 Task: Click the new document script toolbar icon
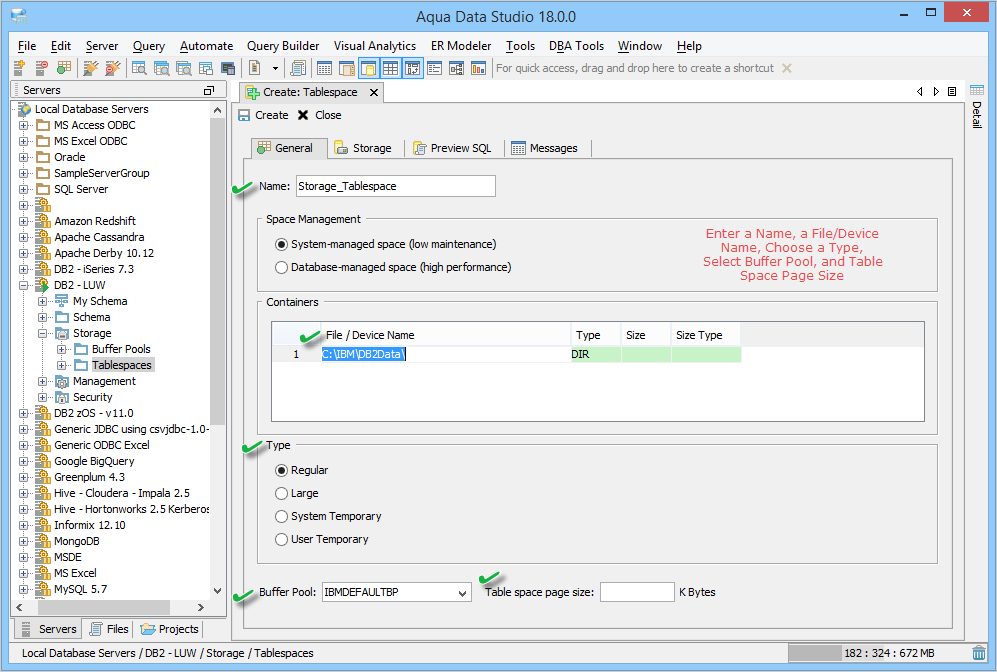255,68
